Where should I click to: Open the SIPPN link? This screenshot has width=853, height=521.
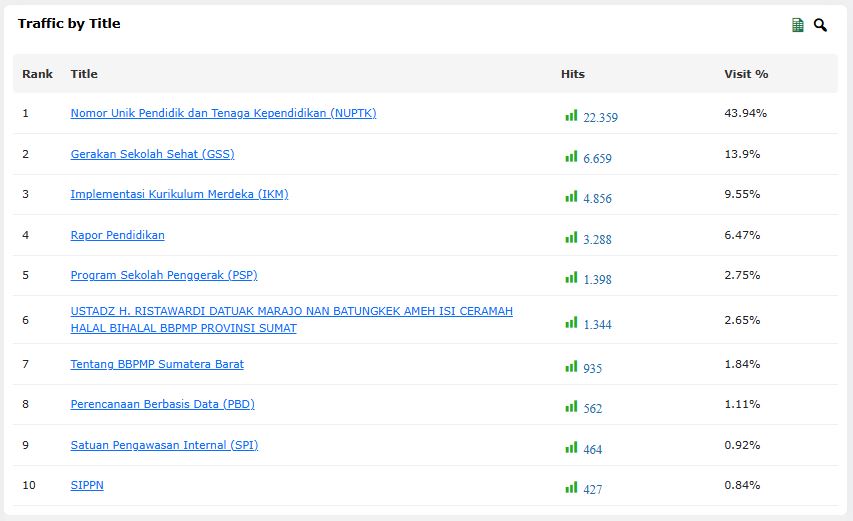[87, 485]
